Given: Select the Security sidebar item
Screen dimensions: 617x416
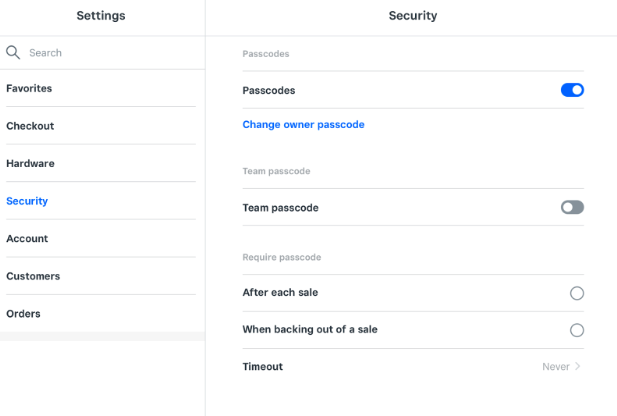Looking at the screenshot, I should [27, 201].
